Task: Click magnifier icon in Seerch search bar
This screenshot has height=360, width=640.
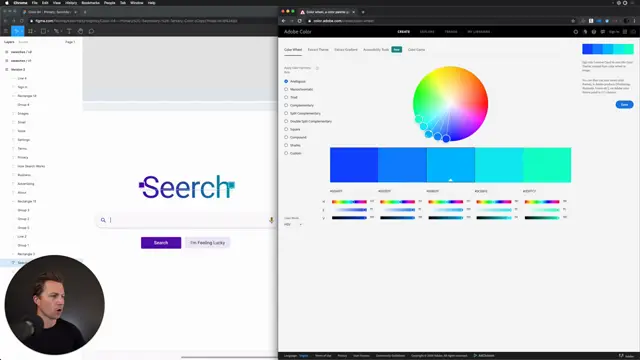Action: pos(103,220)
